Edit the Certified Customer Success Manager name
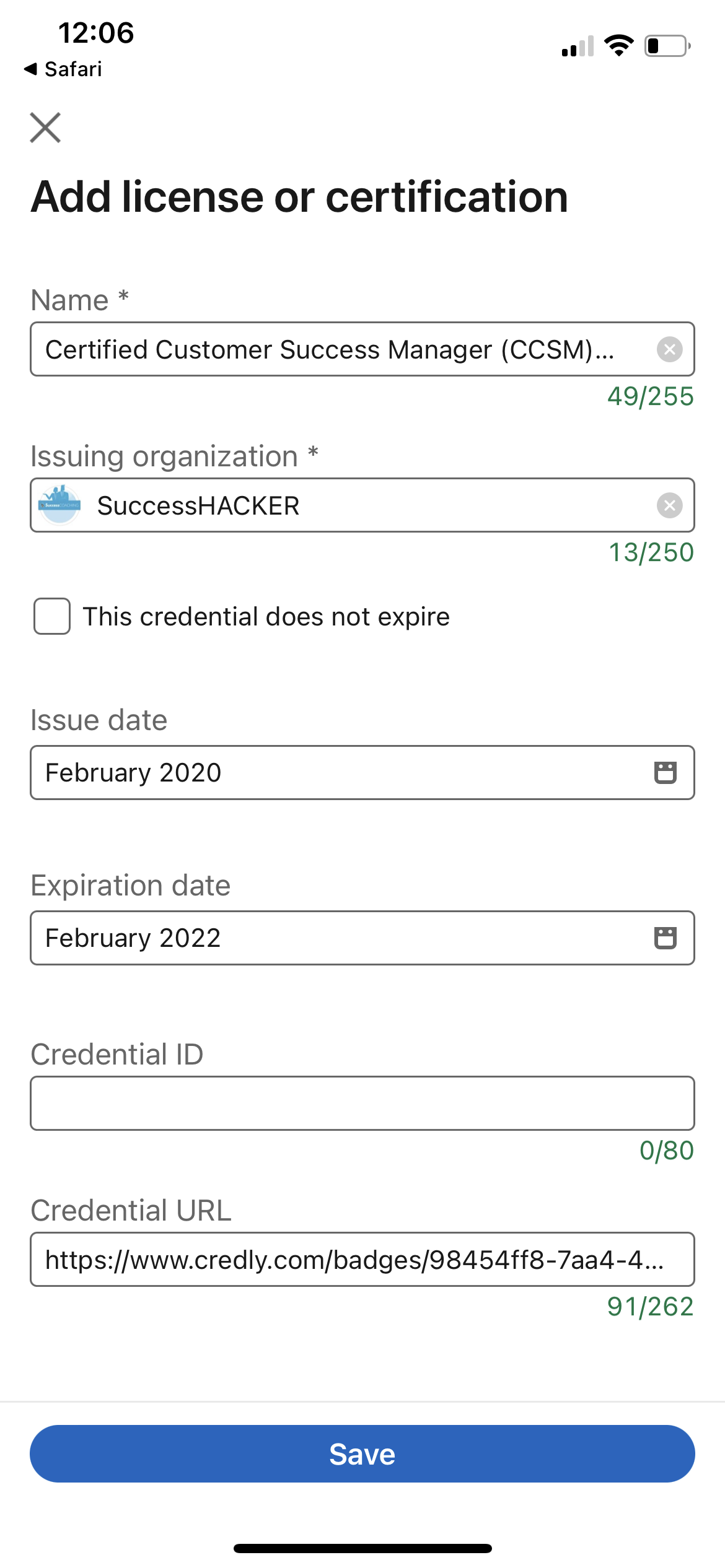Screen dimensions: 725x1568 [x=362, y=349]
